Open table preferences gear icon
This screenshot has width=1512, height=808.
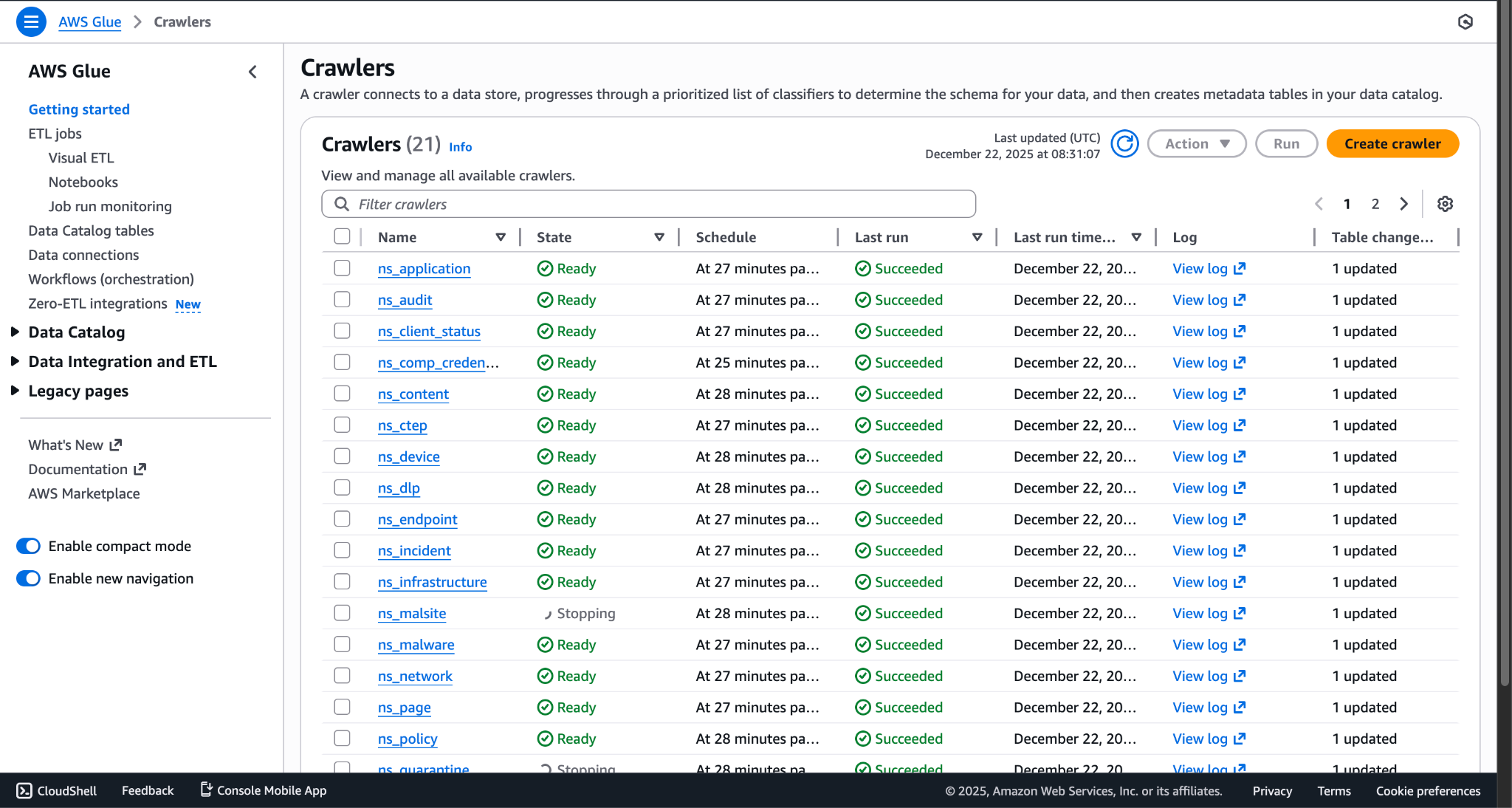click(1445, 204)
